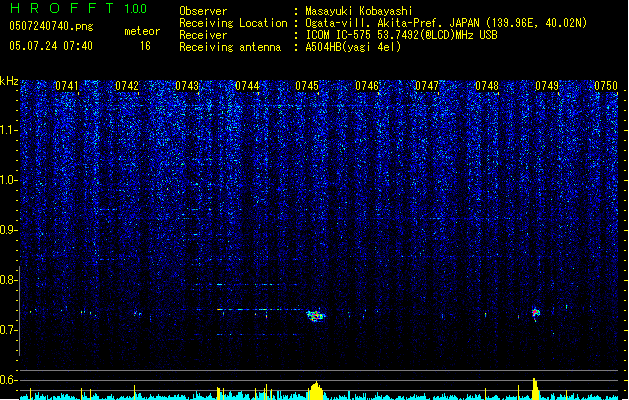The width and height of the screenshot is (629, 400).
Task: Click the 0742 time marker
Action: pos(127,86)
